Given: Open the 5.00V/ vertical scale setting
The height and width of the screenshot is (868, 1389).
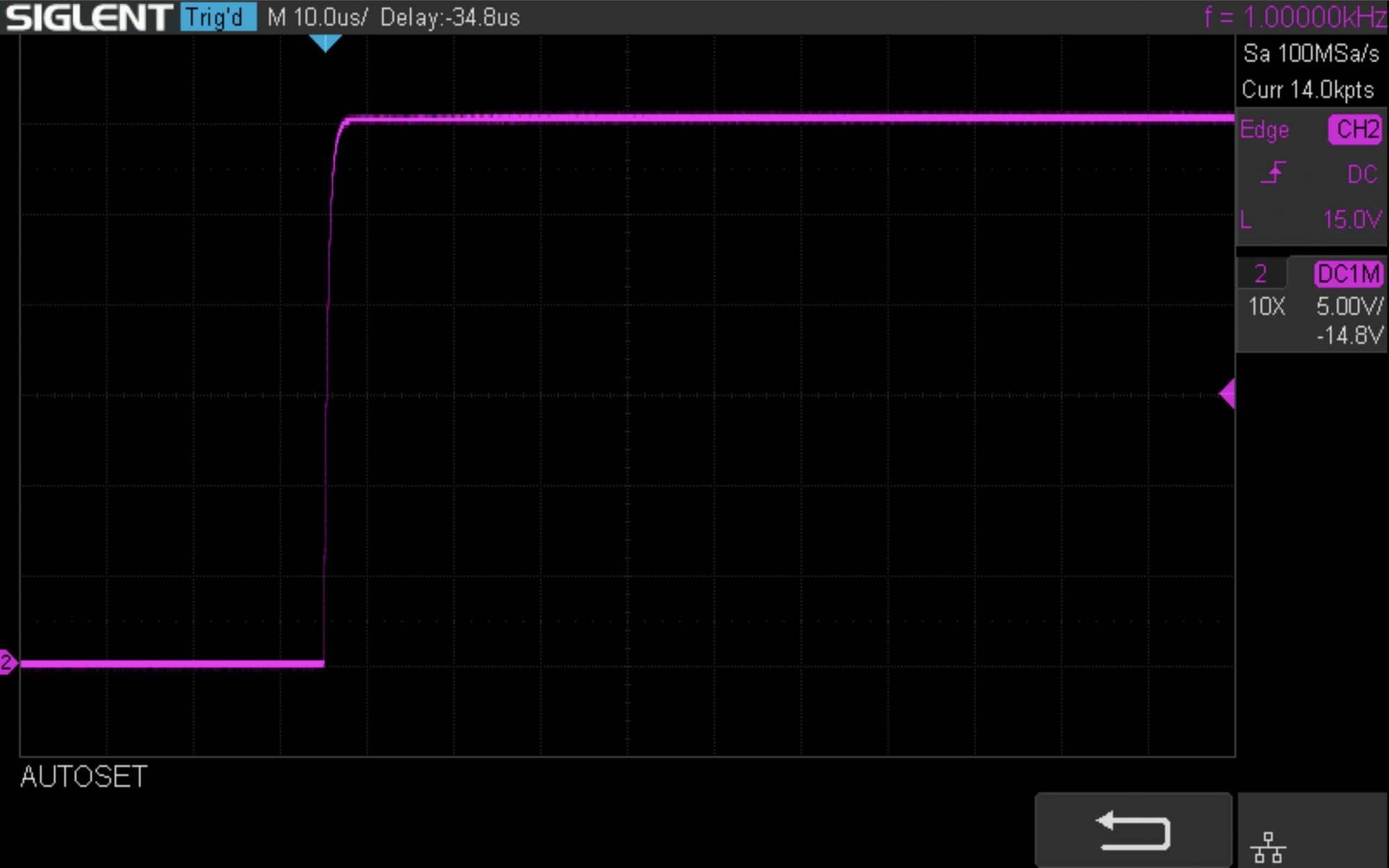Looking at the screenshot, I should click(1349, 306).
